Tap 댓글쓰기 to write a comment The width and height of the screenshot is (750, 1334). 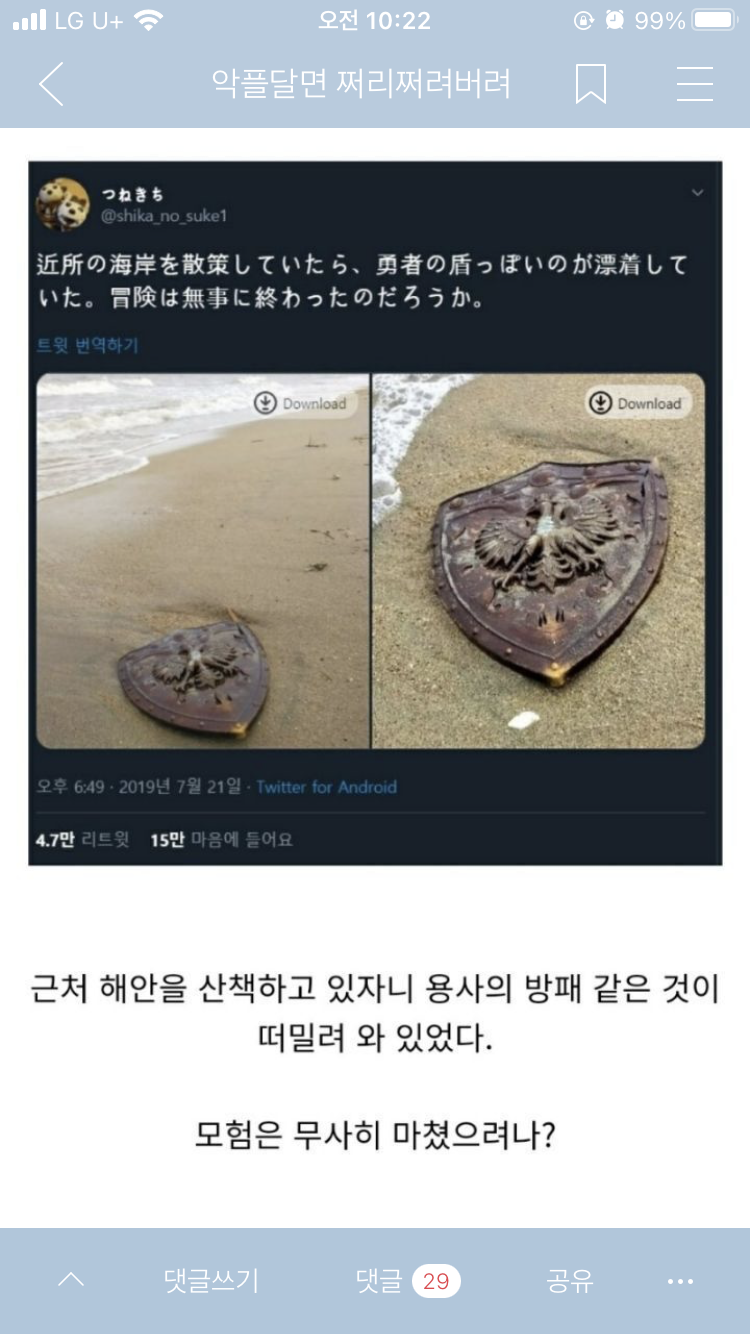pos(211,1280)
